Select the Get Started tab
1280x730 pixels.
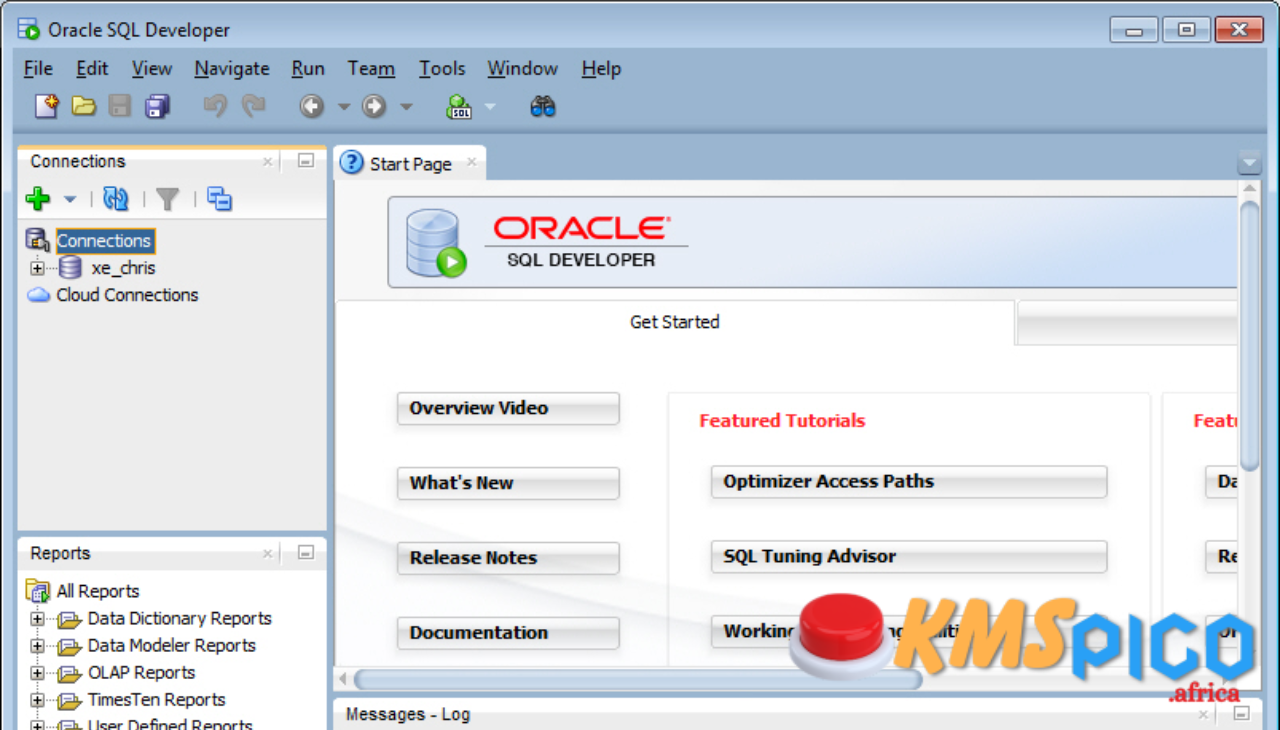tap(675, 322)
